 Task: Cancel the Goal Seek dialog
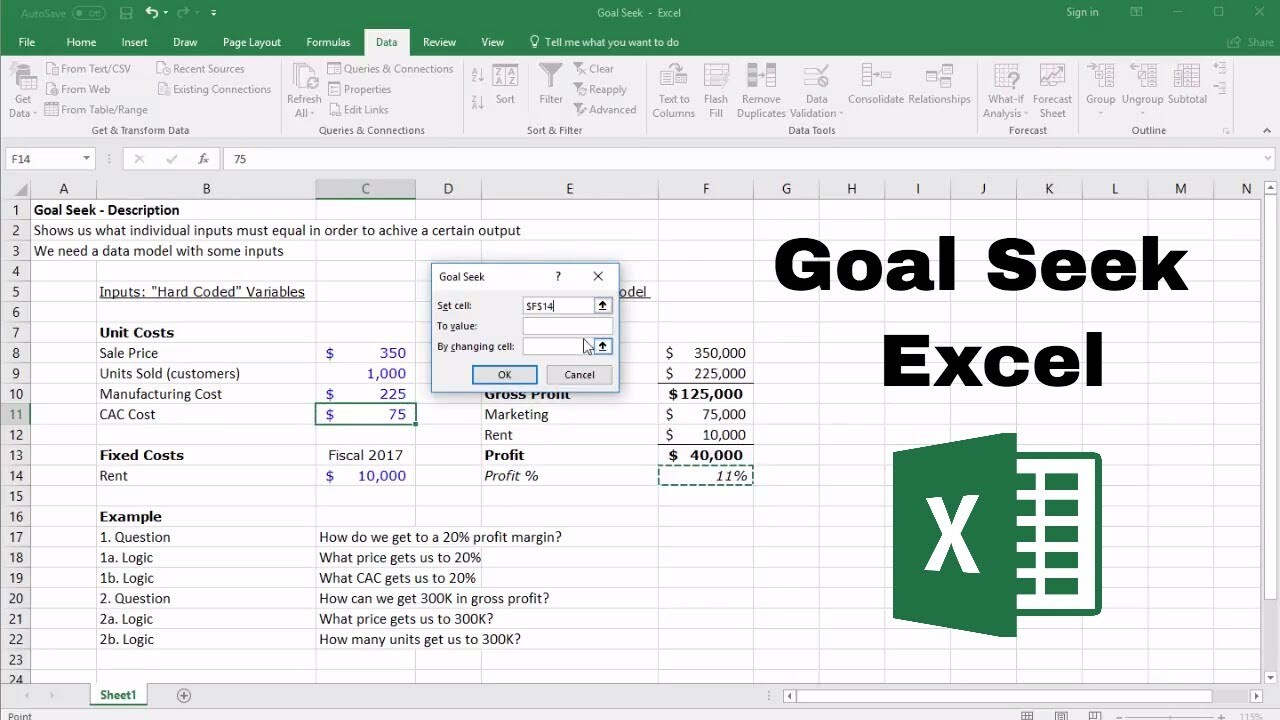pos(579,375)
